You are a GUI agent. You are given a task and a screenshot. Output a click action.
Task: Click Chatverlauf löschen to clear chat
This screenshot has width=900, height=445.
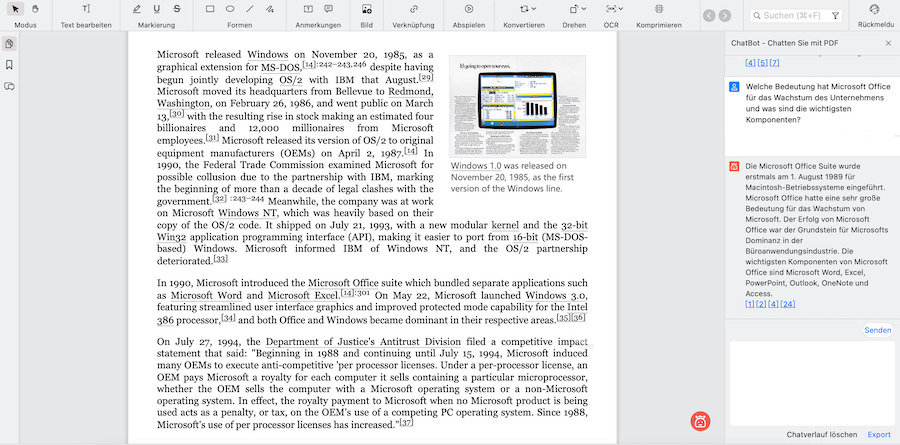click(x=822, y=434)
